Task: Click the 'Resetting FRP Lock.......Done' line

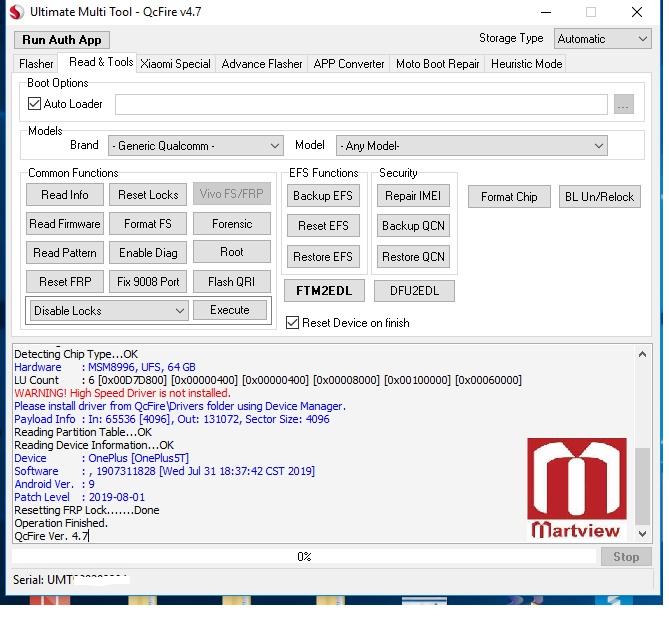Action: point(87,510)
